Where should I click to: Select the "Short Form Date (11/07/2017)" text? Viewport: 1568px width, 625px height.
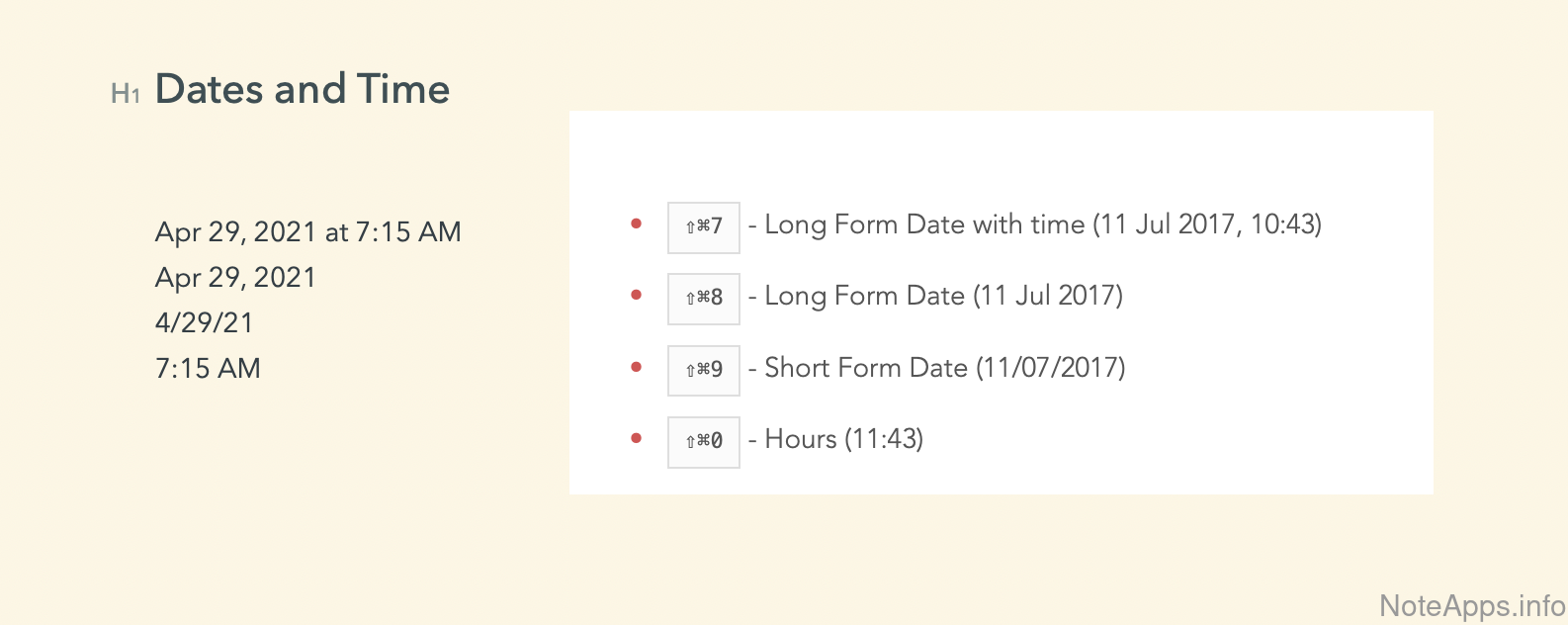(945, 368)
